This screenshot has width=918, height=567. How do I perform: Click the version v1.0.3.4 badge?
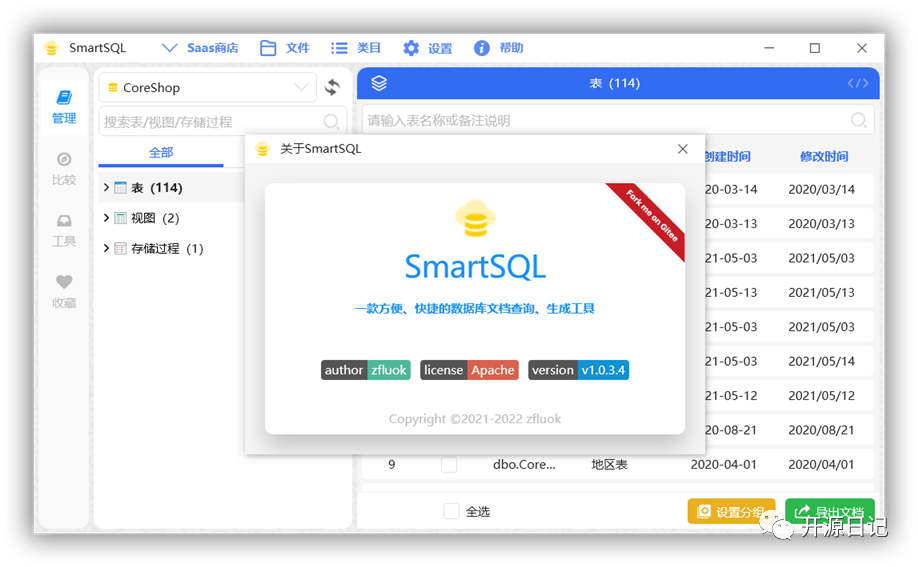[x=578, y=370]
